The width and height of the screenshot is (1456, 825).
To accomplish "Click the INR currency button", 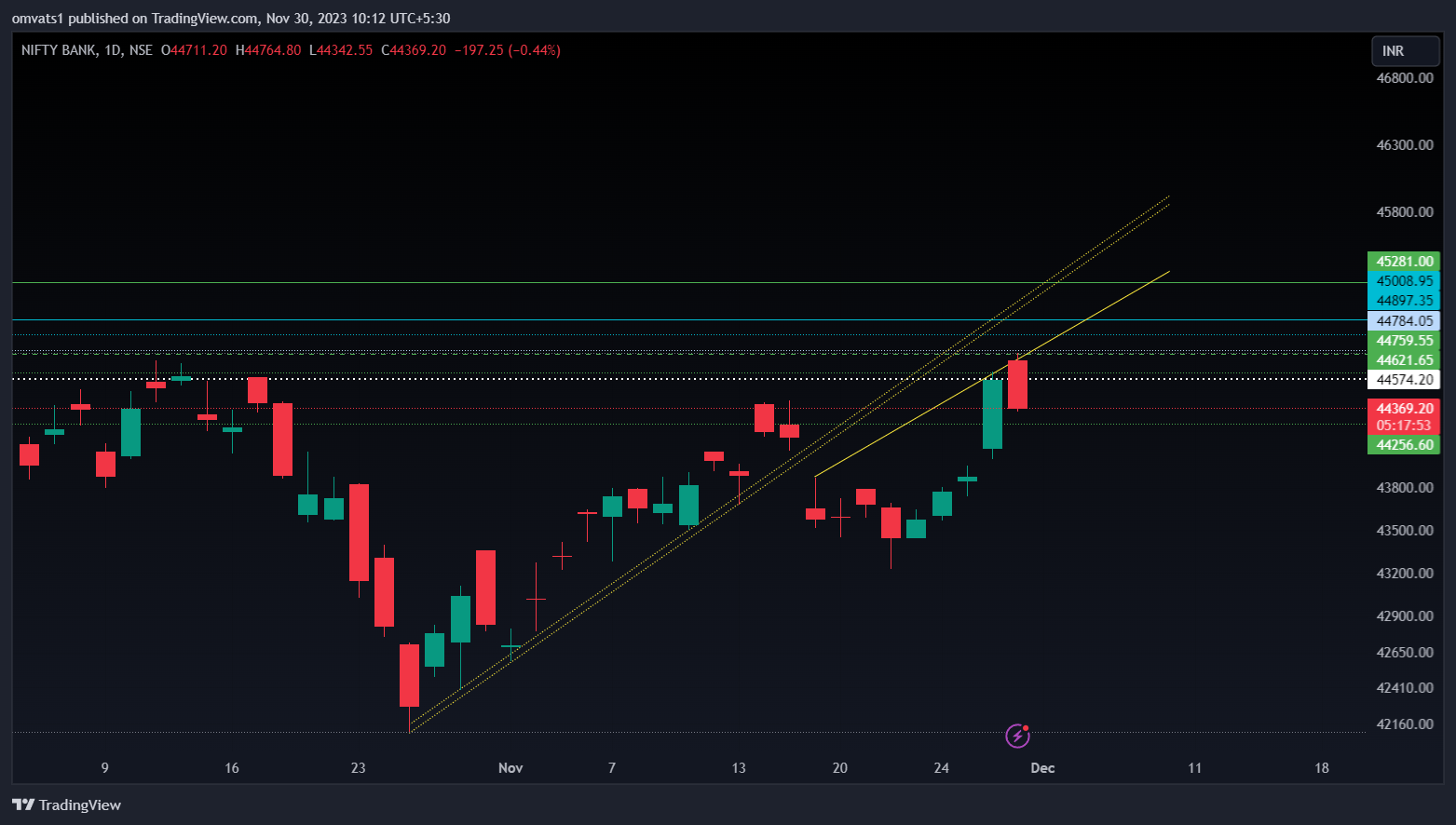I will pos(1405,51).
